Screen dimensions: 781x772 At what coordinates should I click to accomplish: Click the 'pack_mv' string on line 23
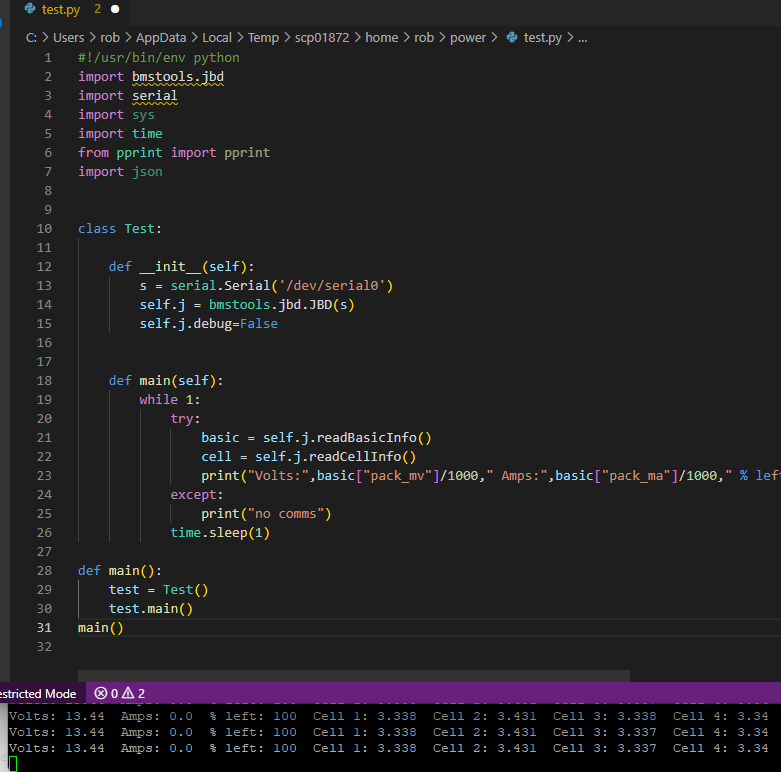tap(397, 476)
